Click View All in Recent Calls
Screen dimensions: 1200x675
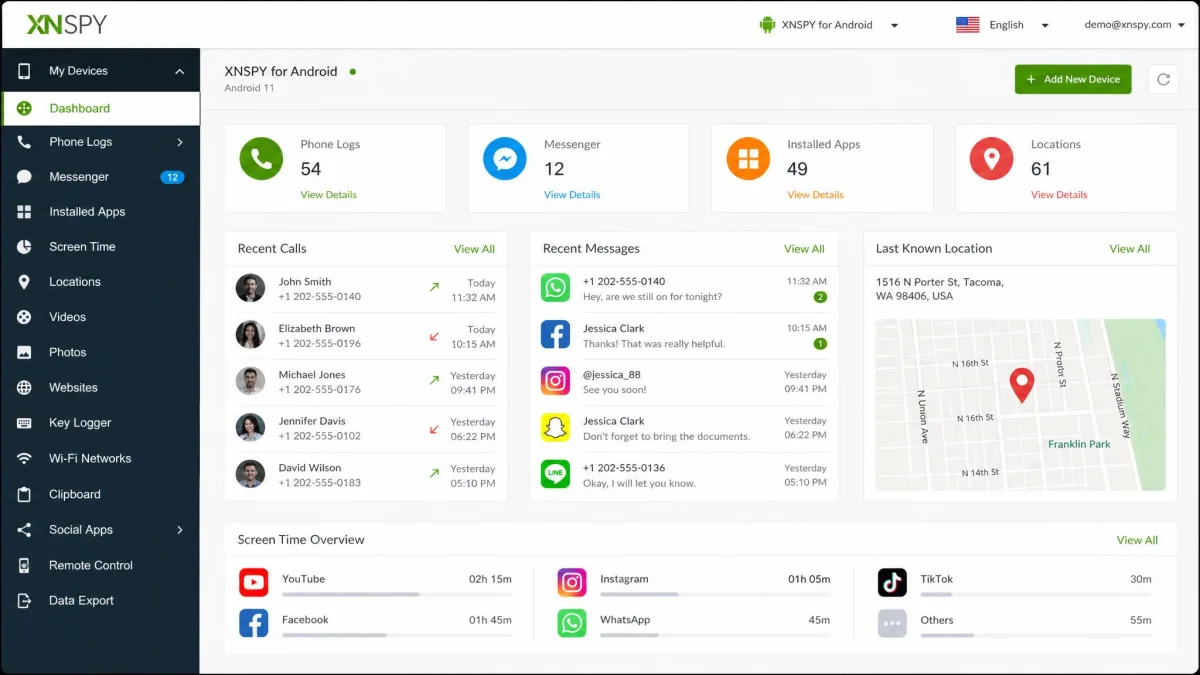tap(474, 249)
